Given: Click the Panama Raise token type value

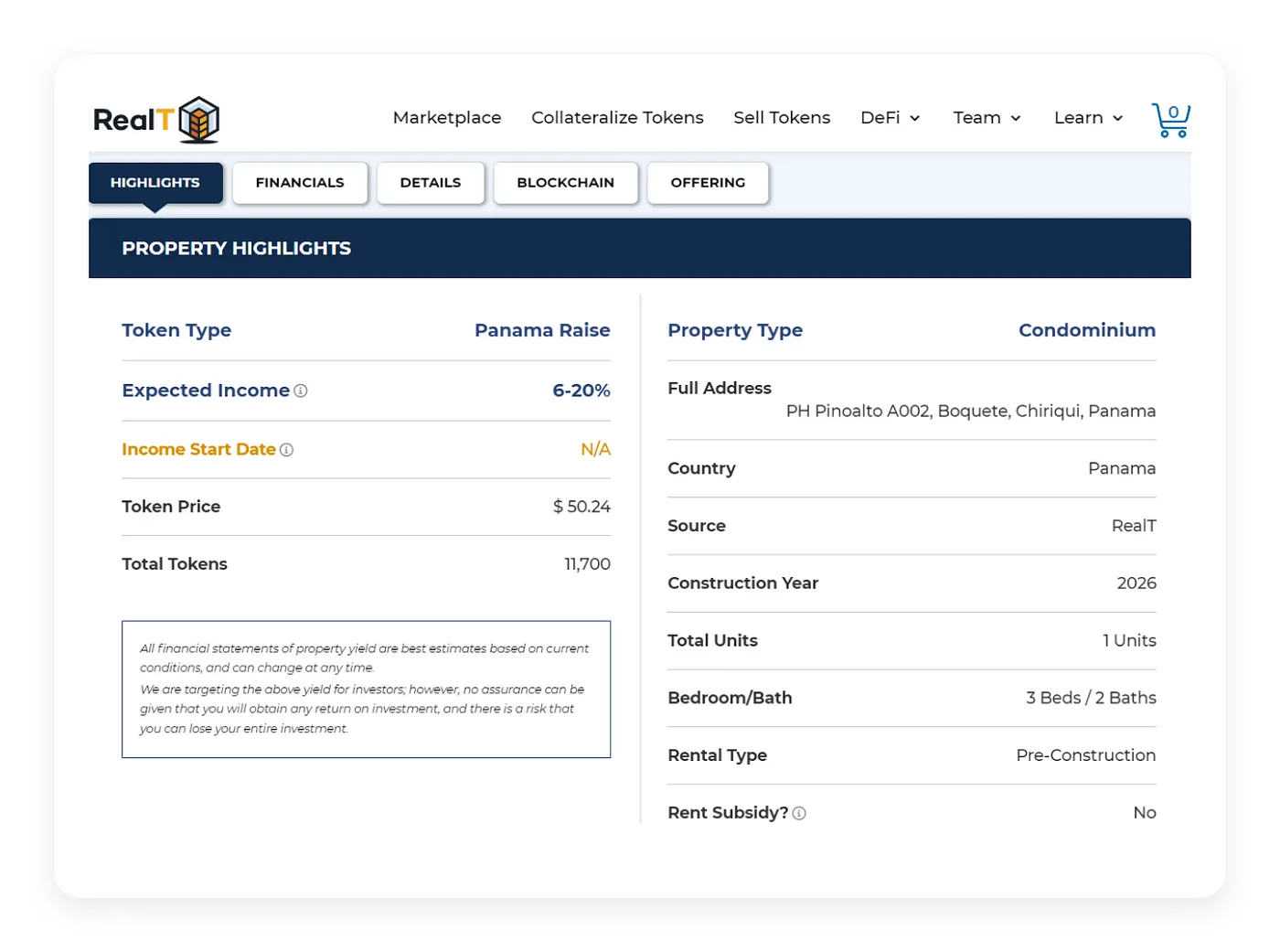Looking at the screenshot, I should pos(542,330).
